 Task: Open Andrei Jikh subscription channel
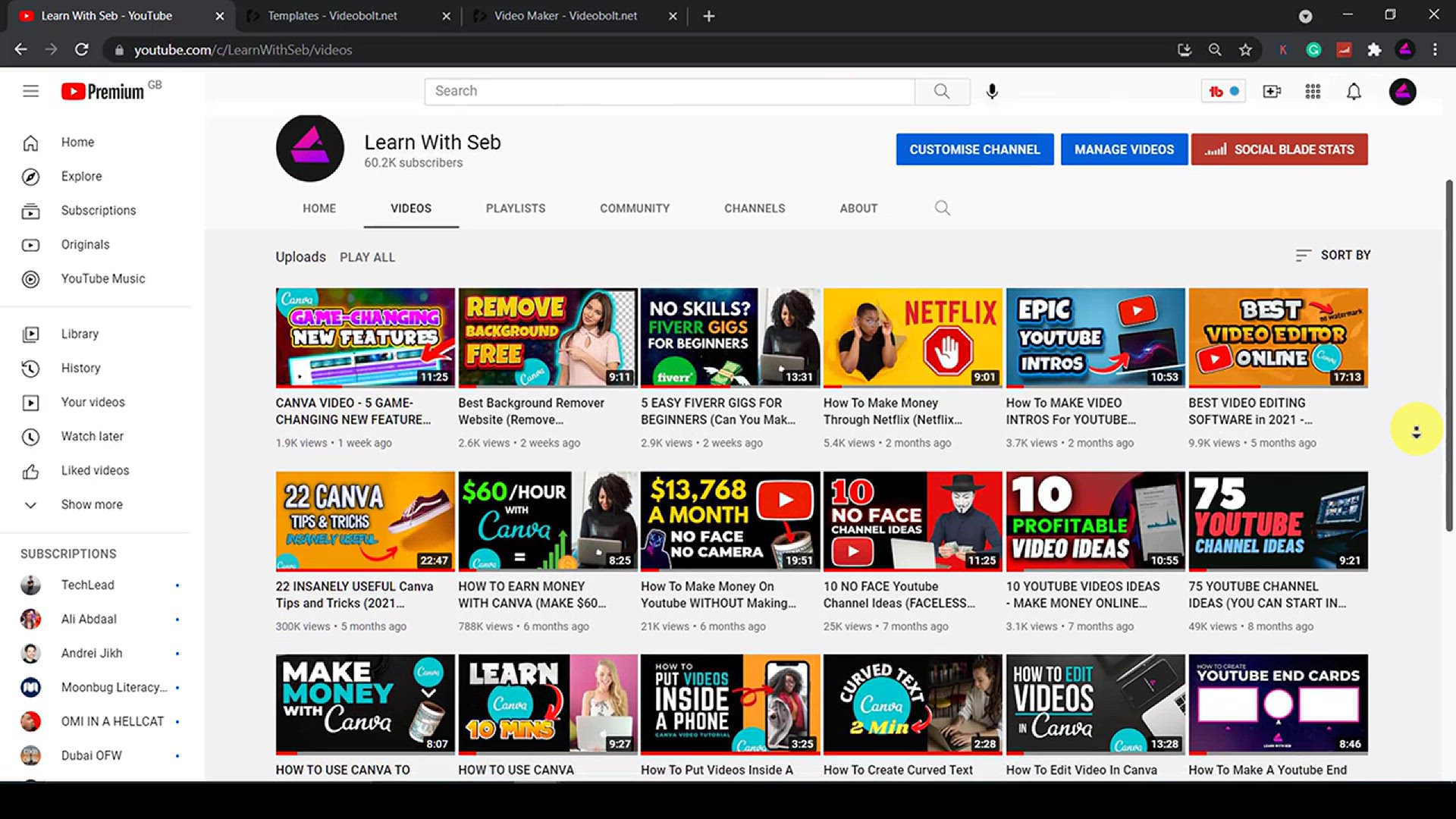[x=96, y=653]
